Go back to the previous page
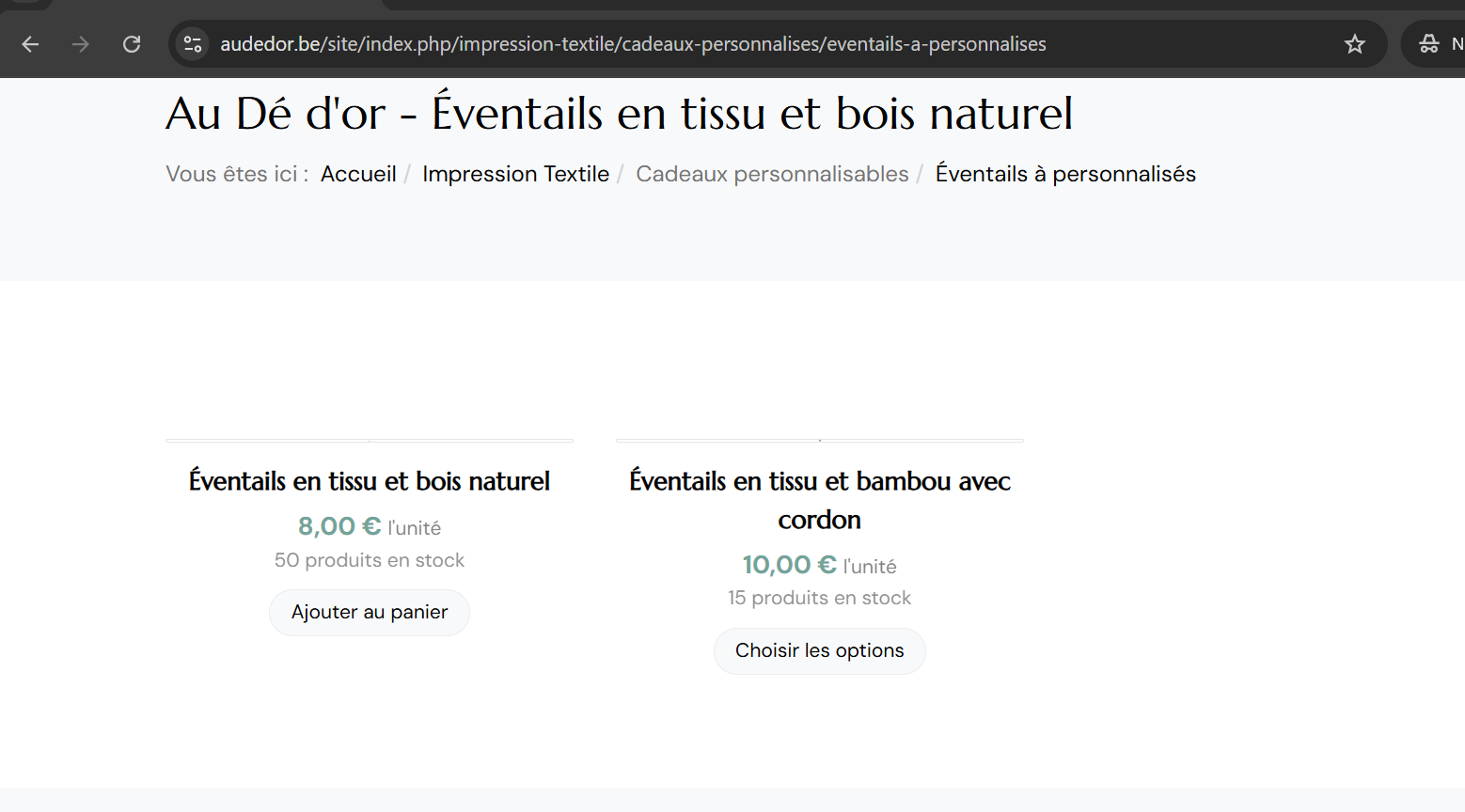This screenshot has height=812, width=1465. (x=30, y=44)
